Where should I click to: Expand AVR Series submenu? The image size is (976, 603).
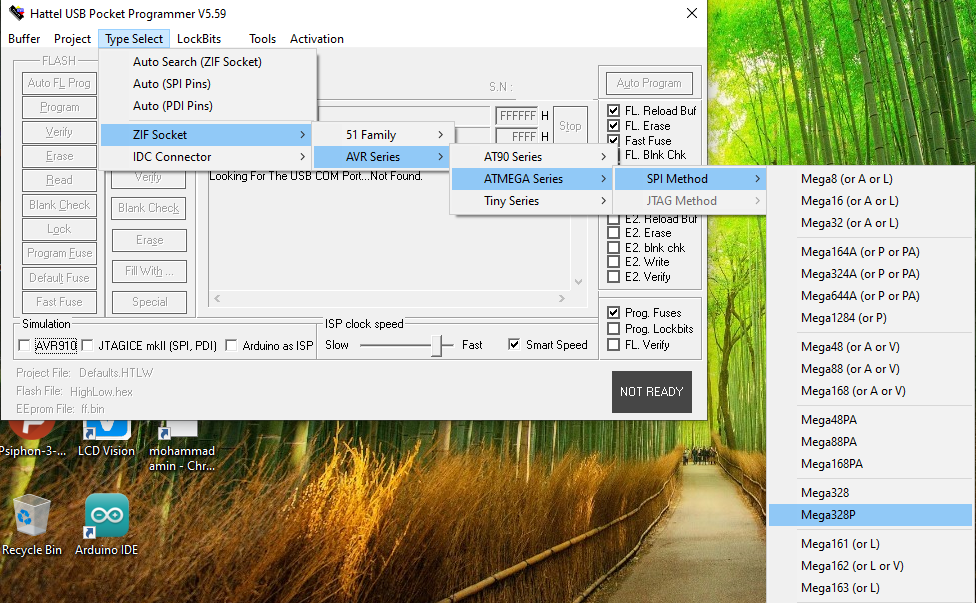click(x=383, y=157)
